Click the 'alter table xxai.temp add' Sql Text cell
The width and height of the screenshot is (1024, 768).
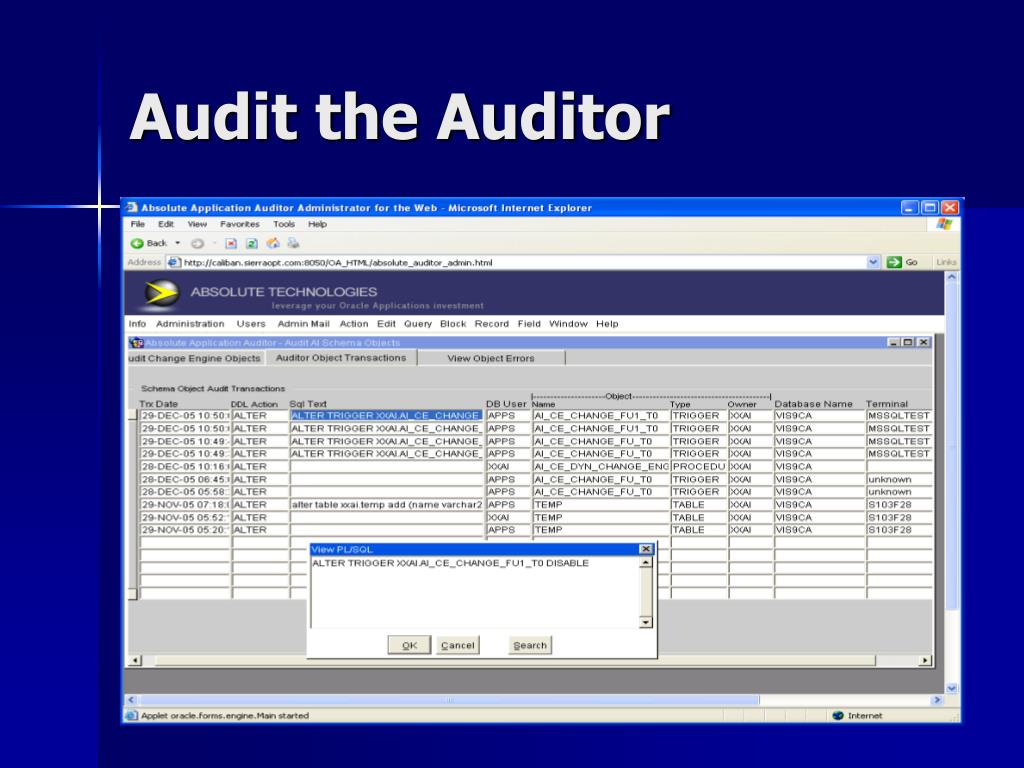pyautogui.click(x=386, y=505)
